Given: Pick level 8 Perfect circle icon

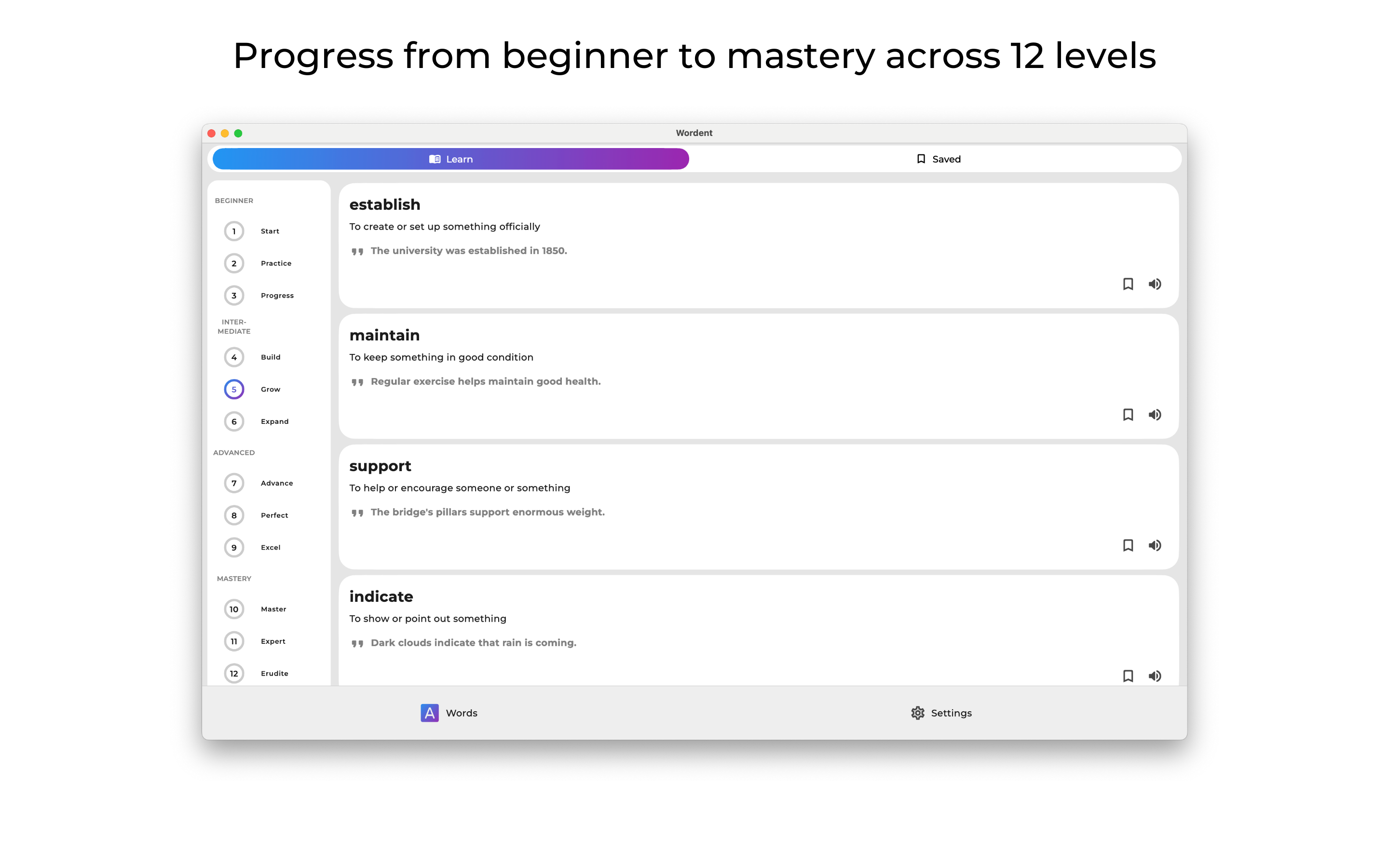Looking at the screenshot, I should tap(233, 515).
